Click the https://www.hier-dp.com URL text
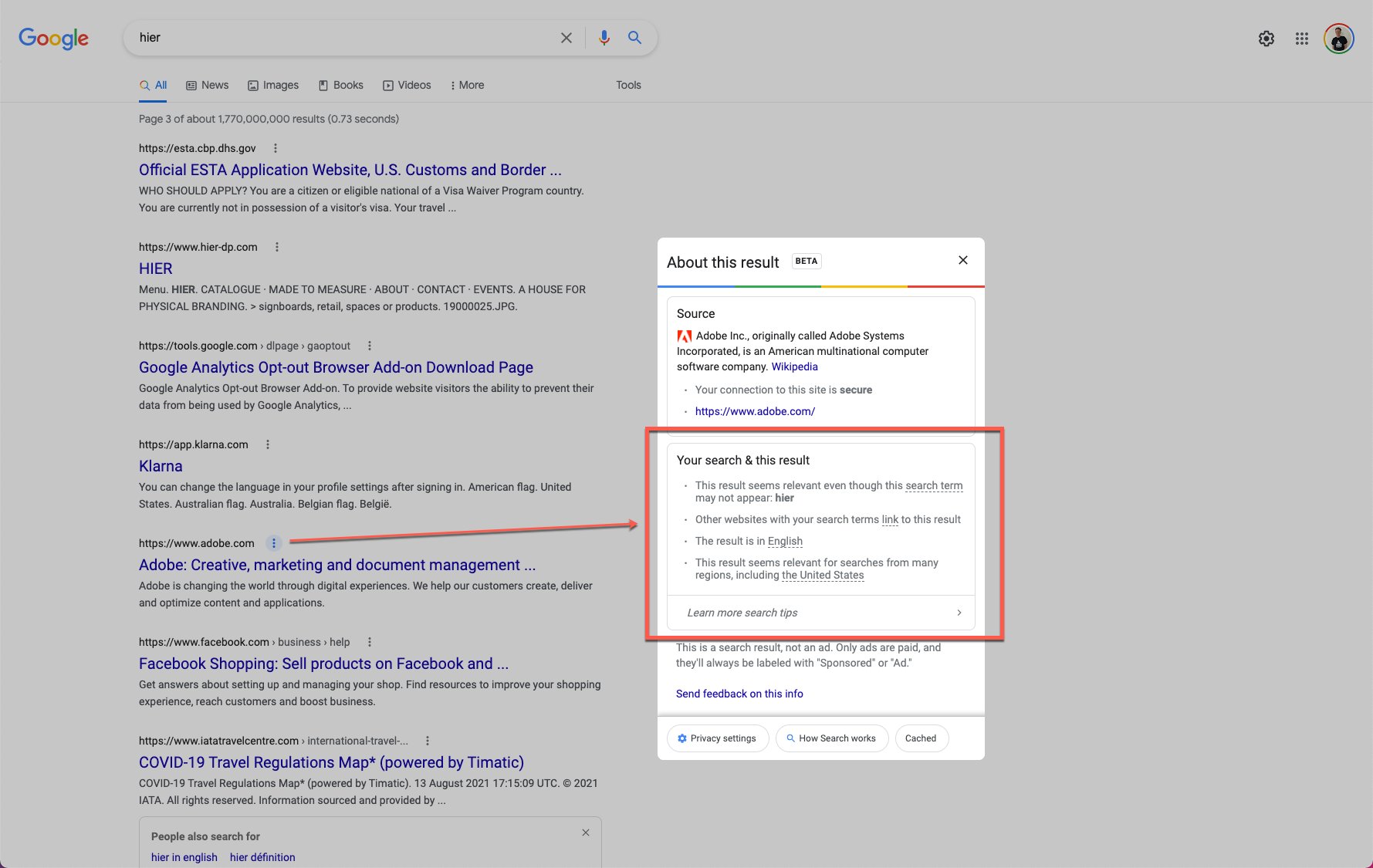 pyautogui.click(x=198, y=247)
